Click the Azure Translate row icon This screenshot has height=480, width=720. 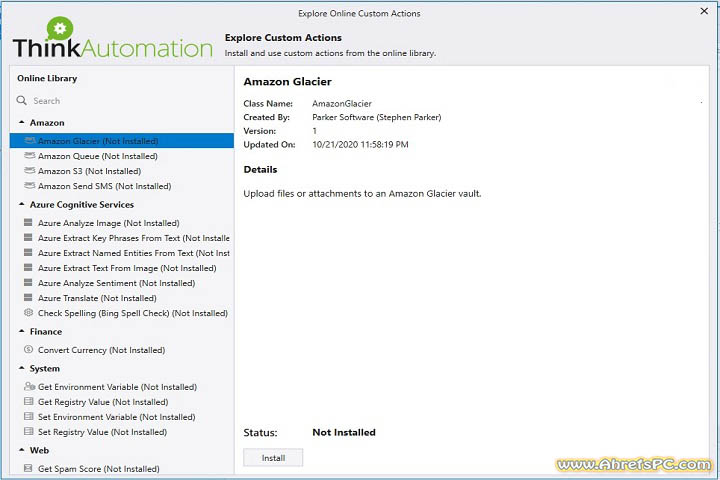[x=28, y=298]
